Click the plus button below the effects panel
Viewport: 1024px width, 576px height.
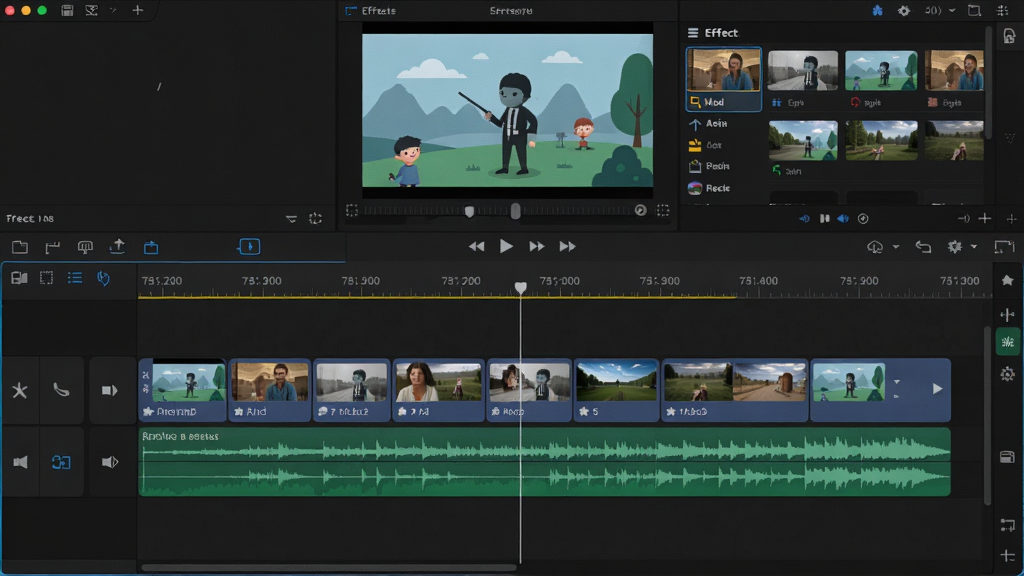[985, 219]
